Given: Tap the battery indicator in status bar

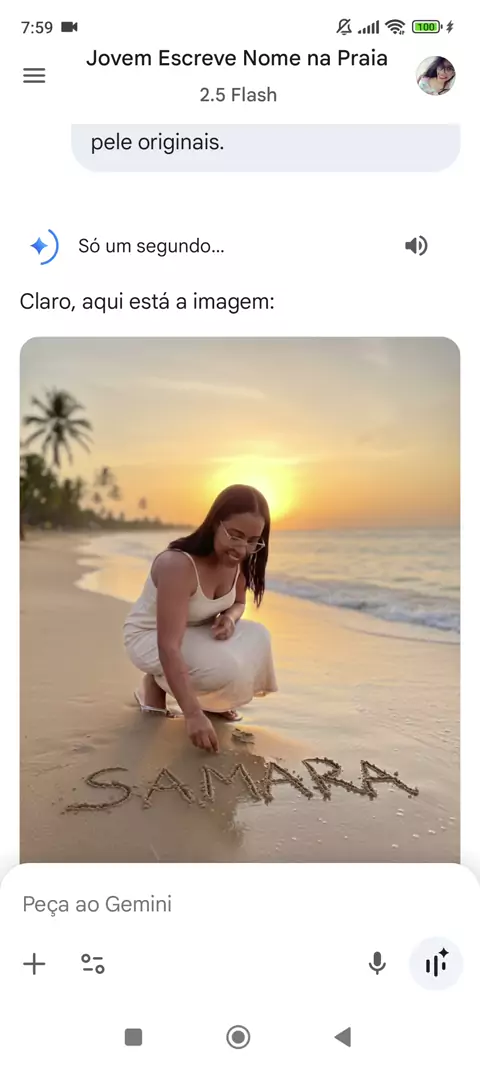Looking at the screenshot, I should pos(427,27).
